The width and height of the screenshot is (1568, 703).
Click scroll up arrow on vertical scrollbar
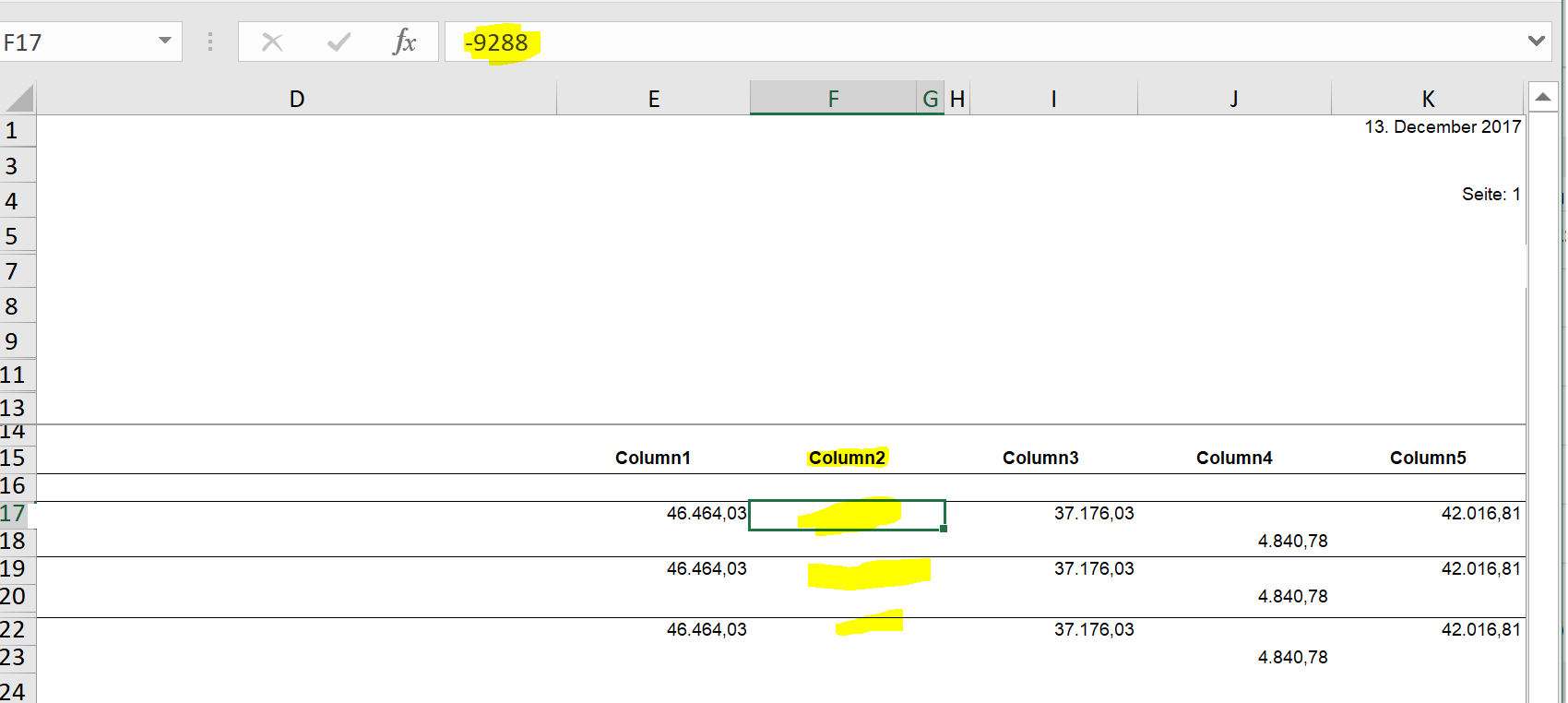[1543, 97]
